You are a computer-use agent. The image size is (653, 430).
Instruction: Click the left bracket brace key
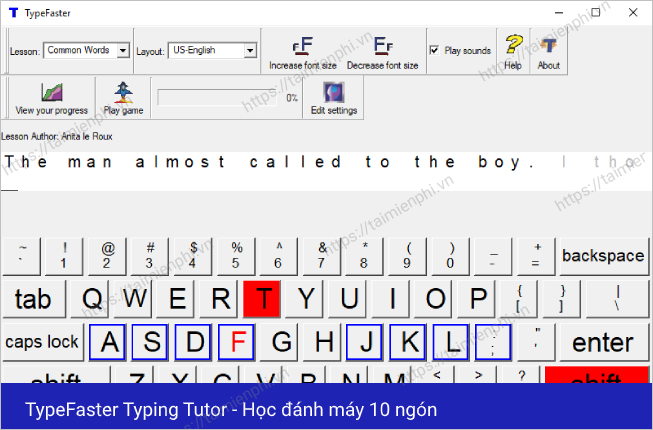pos(519,299)
